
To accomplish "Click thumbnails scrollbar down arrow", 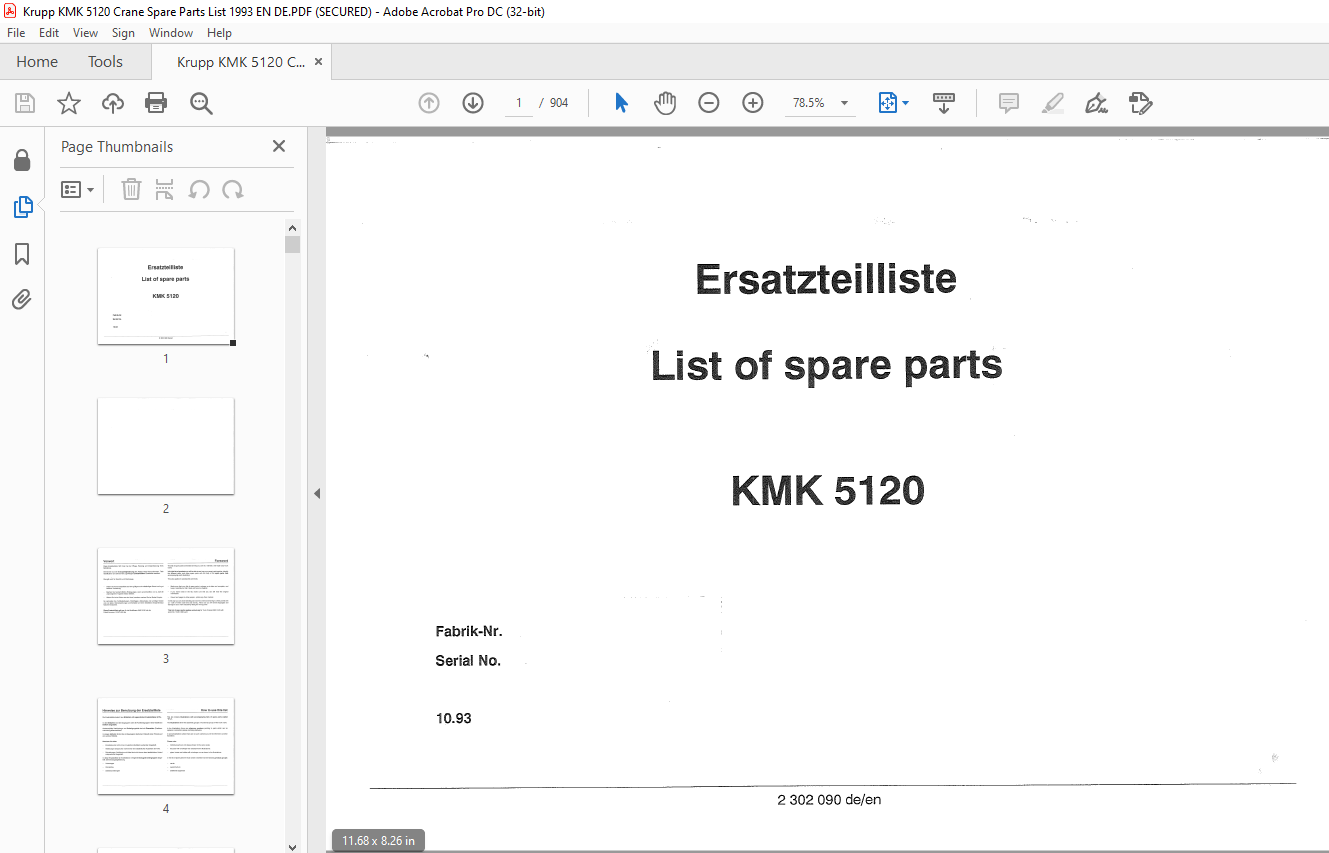I will tap(292, 846).
